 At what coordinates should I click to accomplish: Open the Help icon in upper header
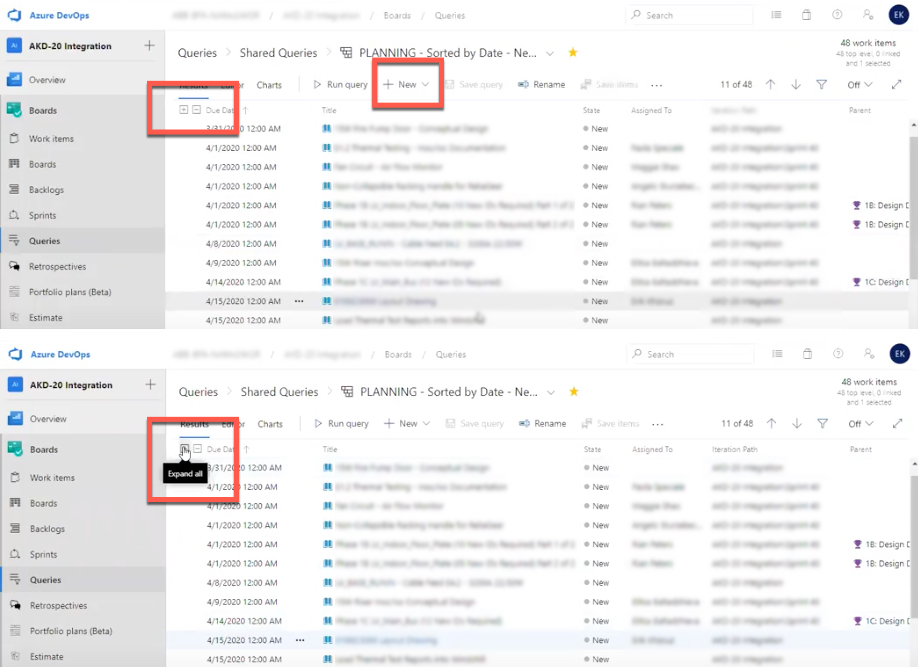click(837, 15)
